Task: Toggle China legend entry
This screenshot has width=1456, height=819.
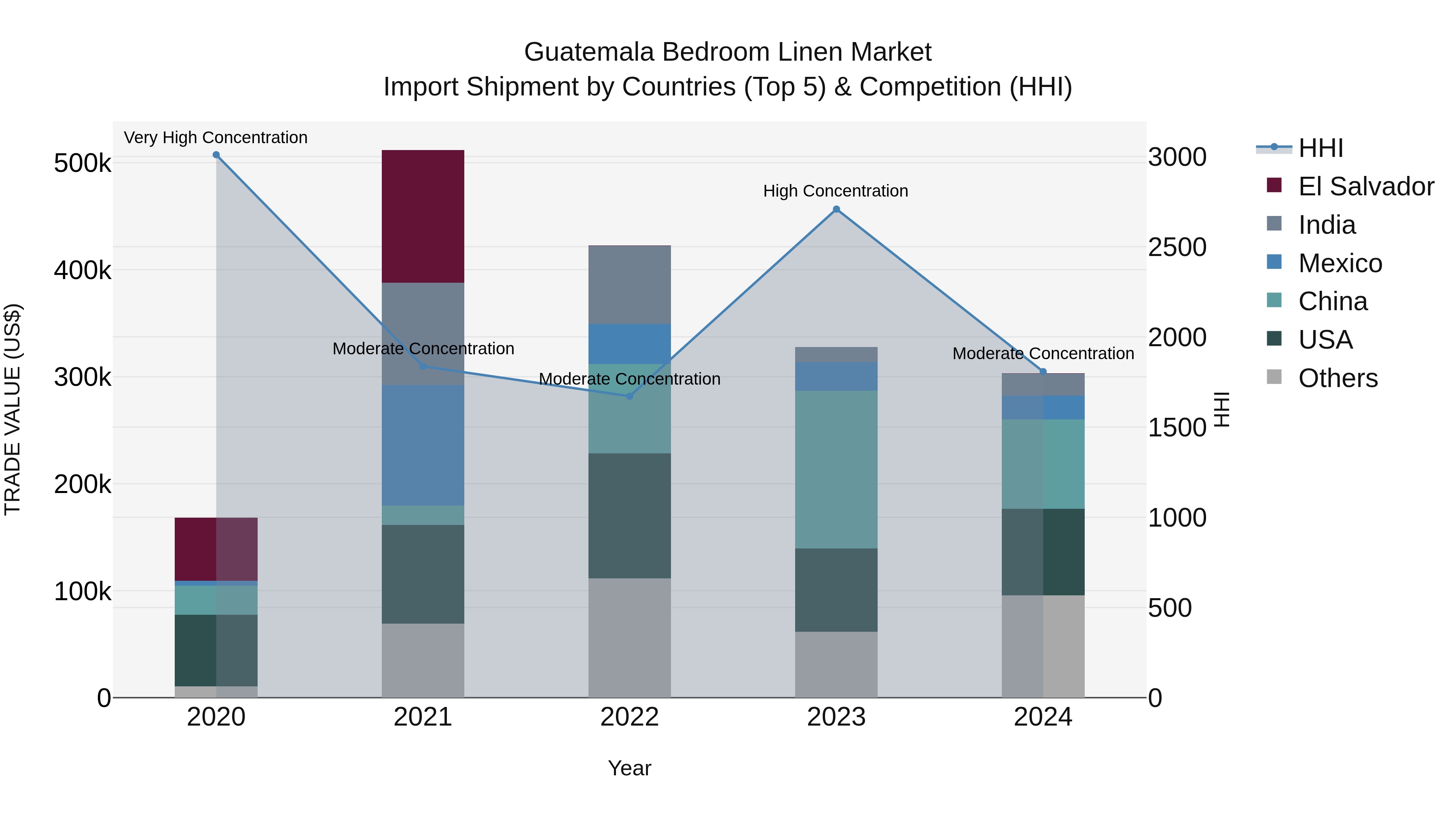Action: click(1317, 301)
